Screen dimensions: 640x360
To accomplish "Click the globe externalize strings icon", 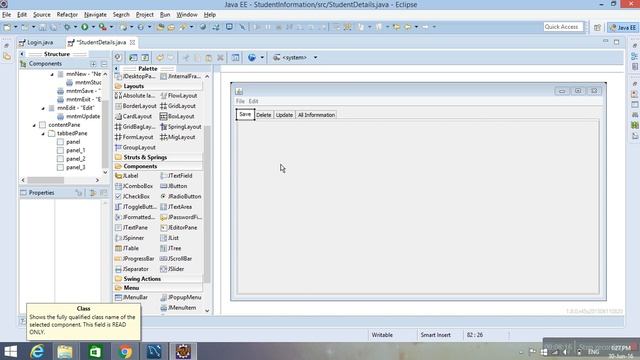I will (x=252, y=58).
